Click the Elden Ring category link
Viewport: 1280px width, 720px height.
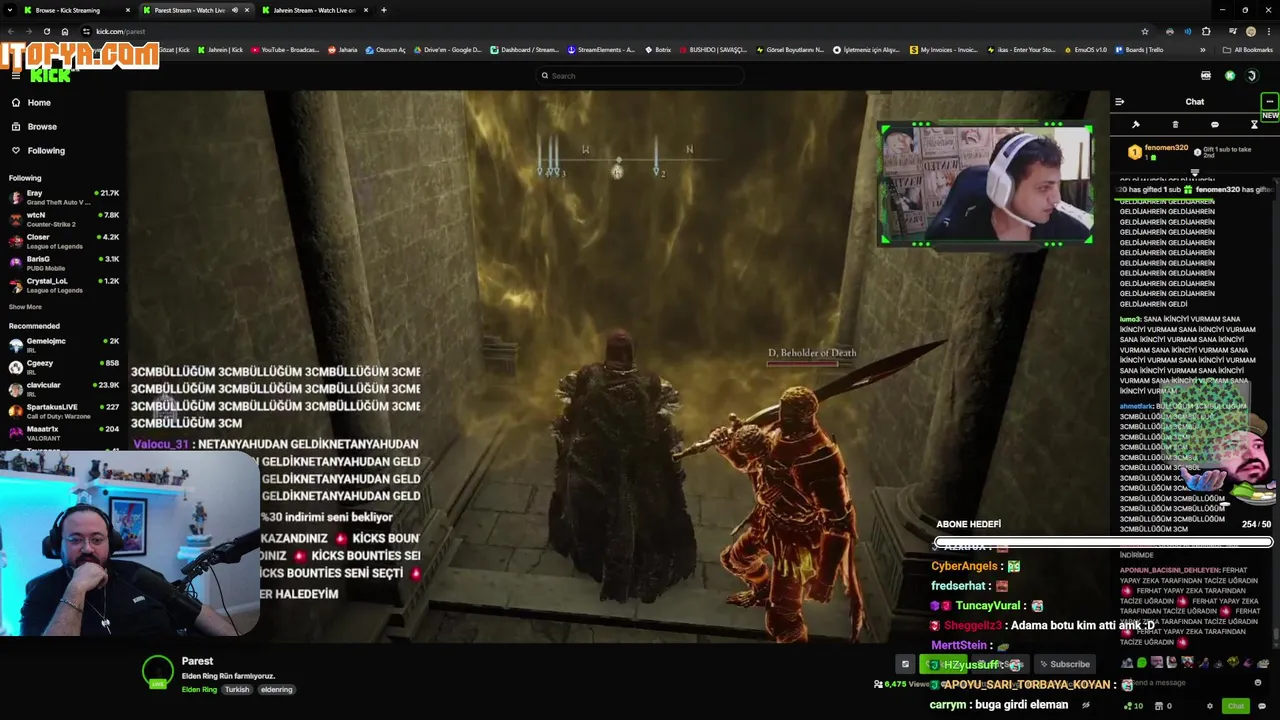point(199,690)
